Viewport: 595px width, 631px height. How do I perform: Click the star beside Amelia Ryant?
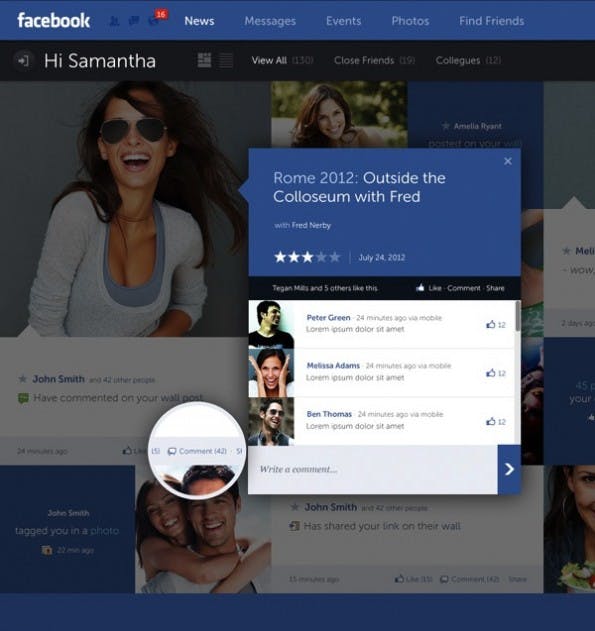(x=445, y=126)
